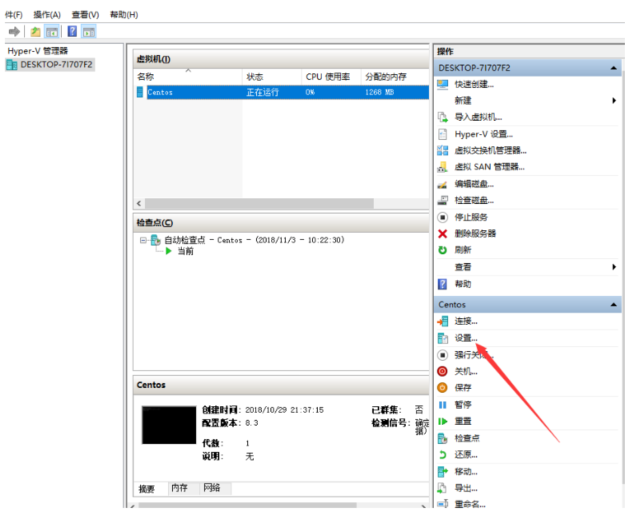Open 虚拟交换机管理器 icon
This screenshot has height=517, width=625.
442,150
